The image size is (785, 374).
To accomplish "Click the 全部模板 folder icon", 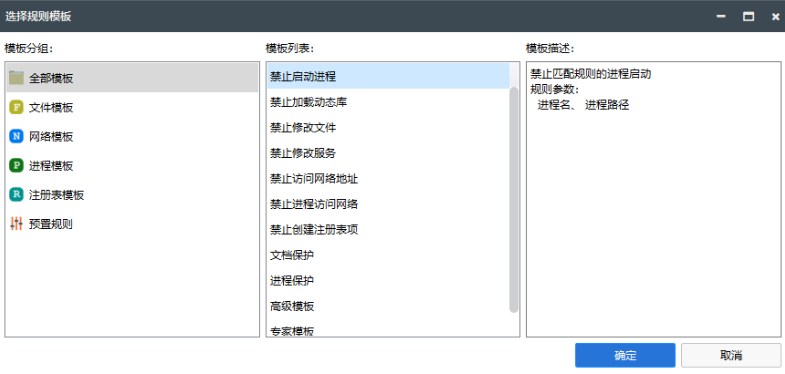I will pyautogui.click(x=17, y=78).
